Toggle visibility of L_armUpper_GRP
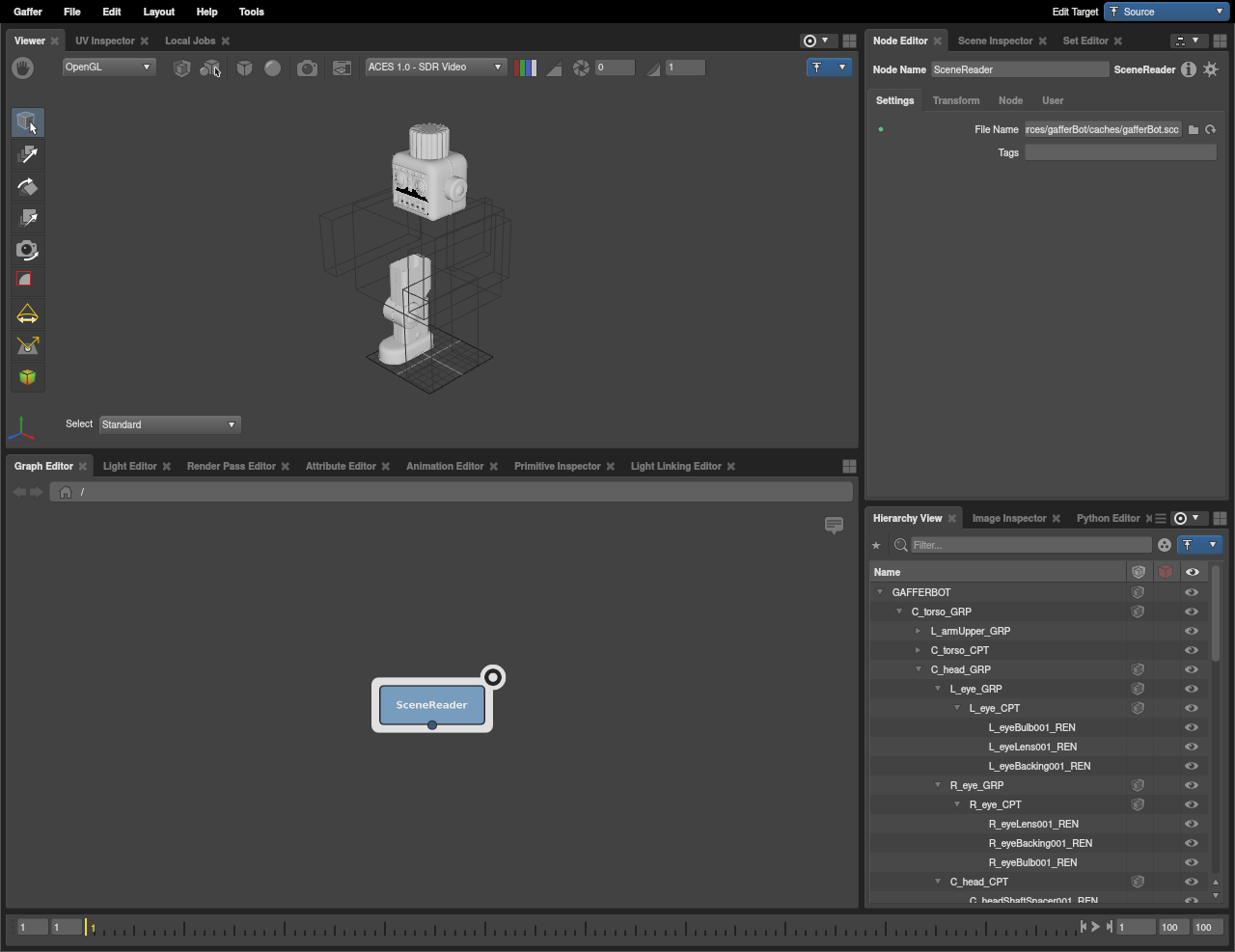Viewport: 1235px width, 952px height. (1192, 631)
